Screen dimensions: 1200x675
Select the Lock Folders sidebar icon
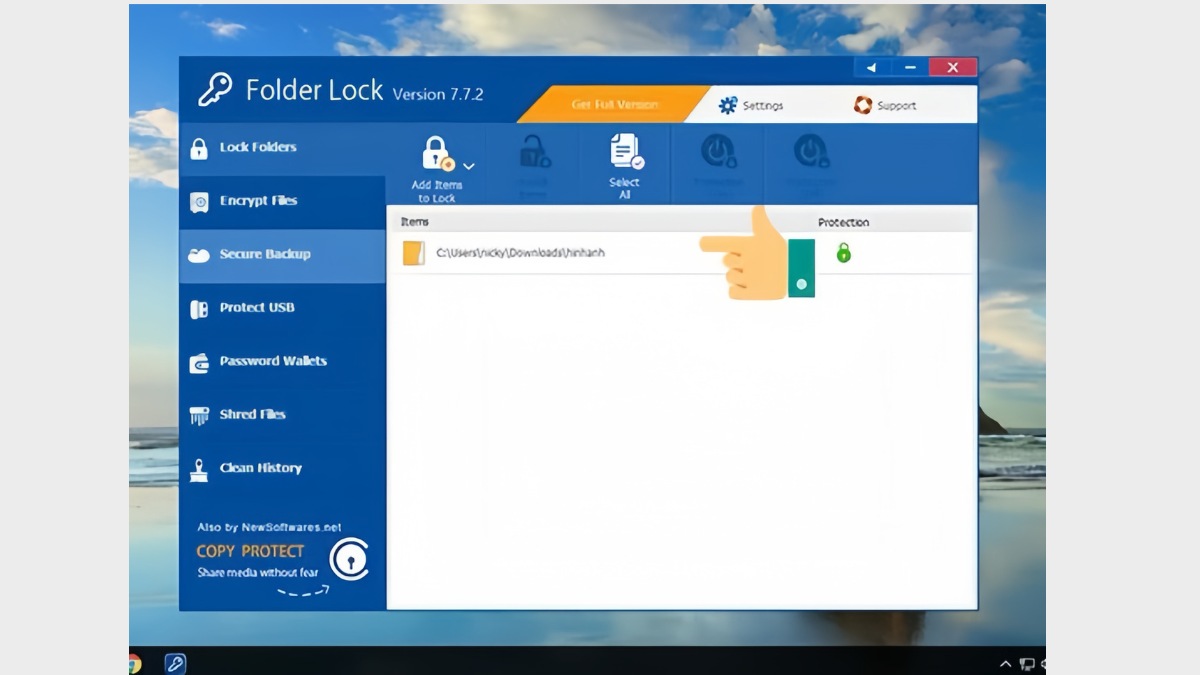200,147
